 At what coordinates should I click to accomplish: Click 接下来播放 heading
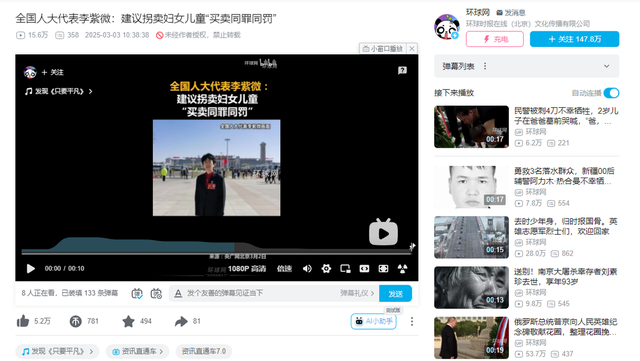click(x=454, y=93)
